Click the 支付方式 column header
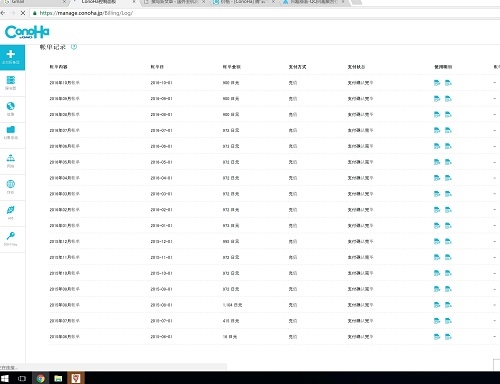Viewport: 500px width, 384px height. pos(297,67)
